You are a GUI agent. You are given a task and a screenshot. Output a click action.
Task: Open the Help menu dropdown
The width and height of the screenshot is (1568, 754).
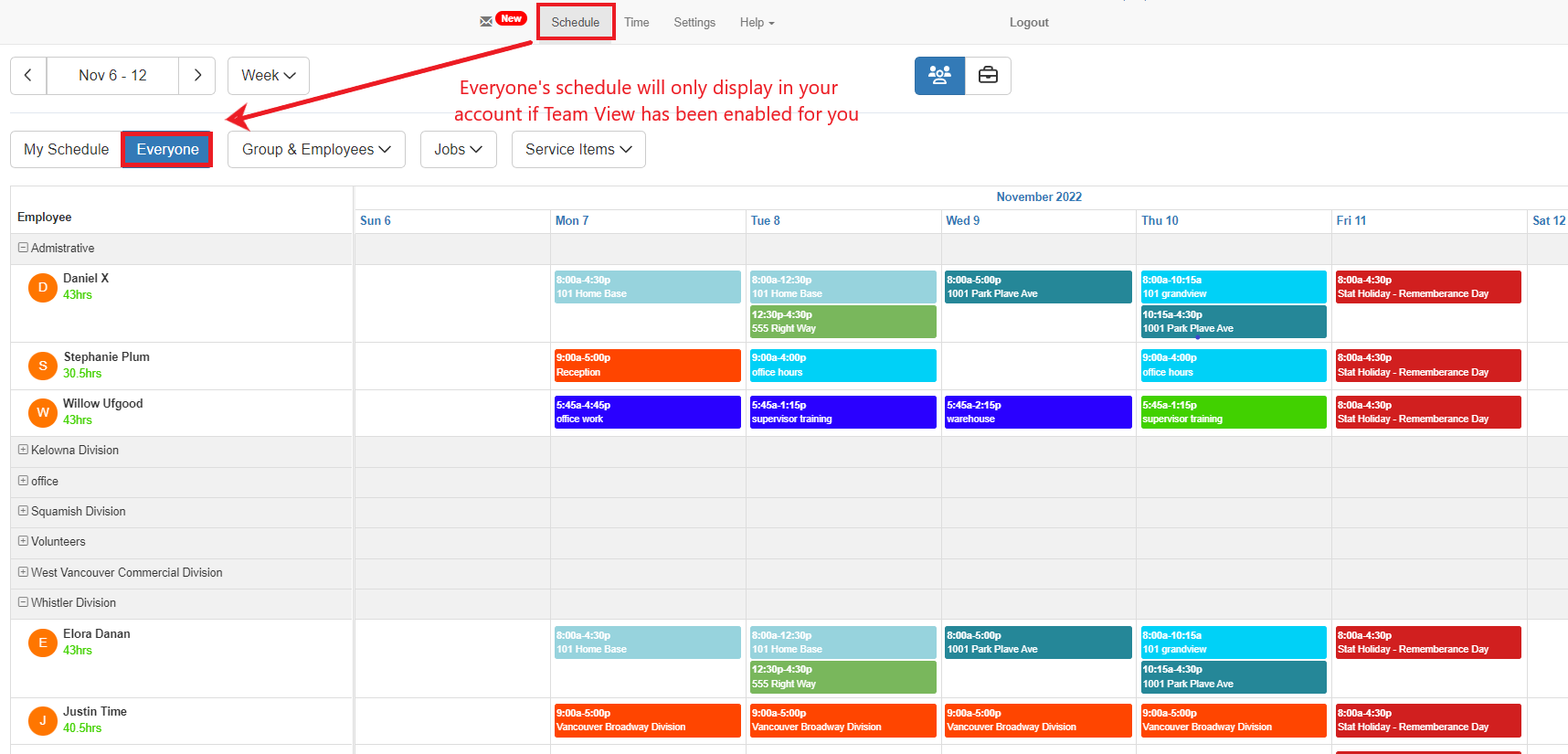tap(757, 23)
